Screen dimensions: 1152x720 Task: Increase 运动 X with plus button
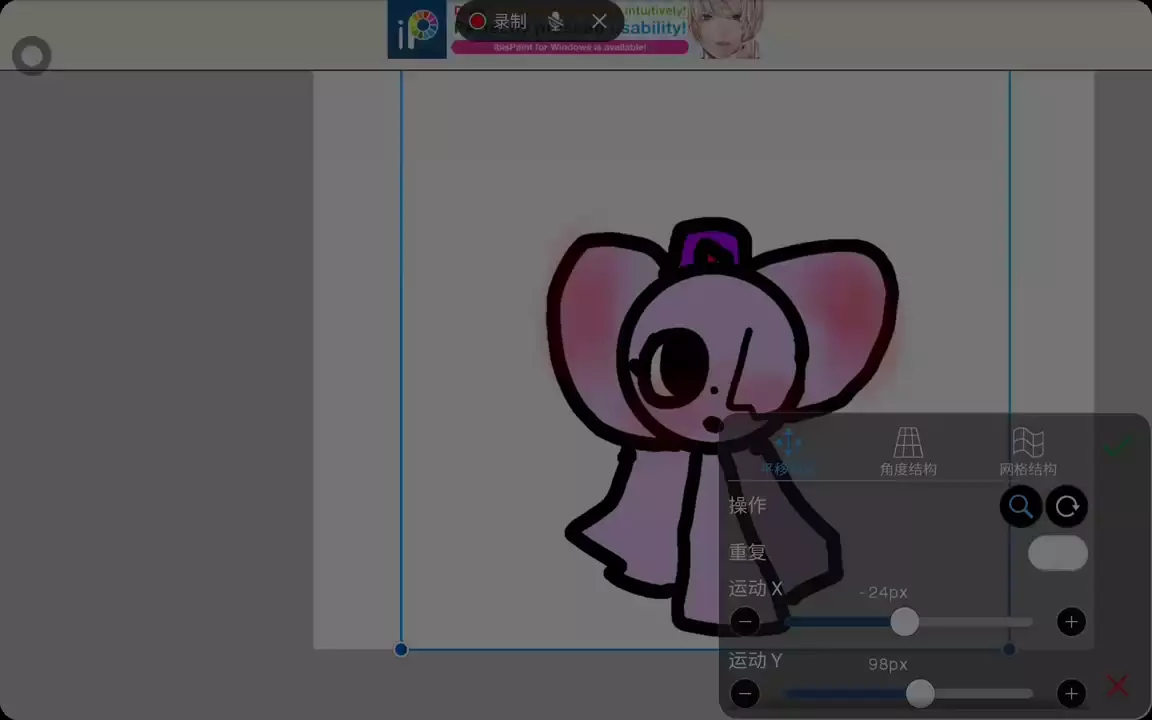click(1071, 622)
